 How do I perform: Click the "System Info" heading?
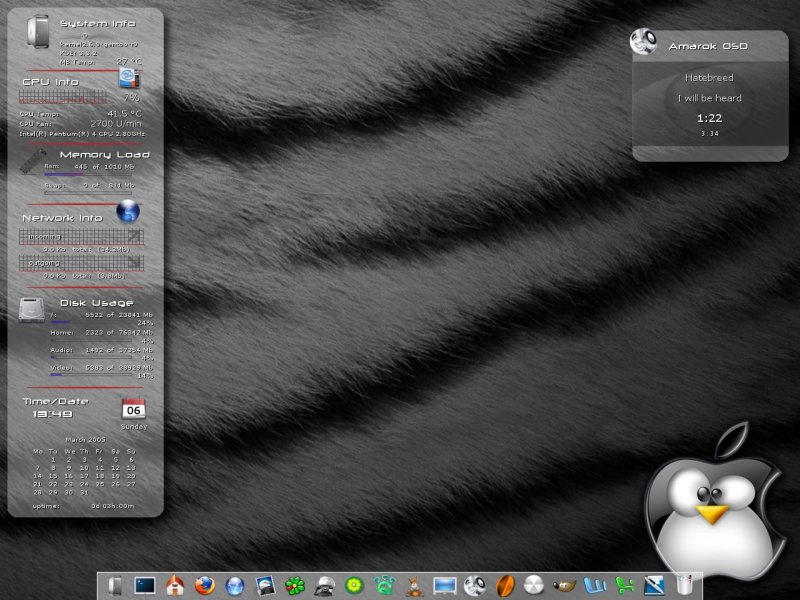[x=98, y=23]
